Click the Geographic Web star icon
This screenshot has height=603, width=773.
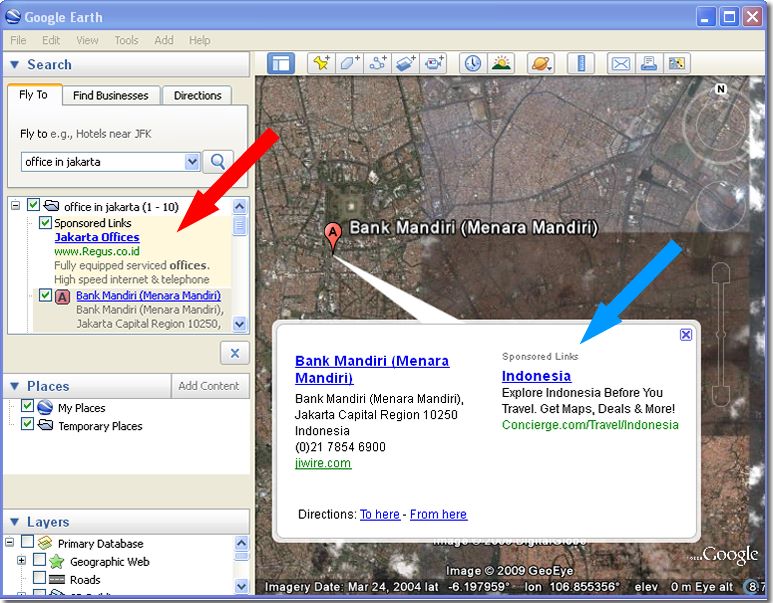tap(57, 561)
